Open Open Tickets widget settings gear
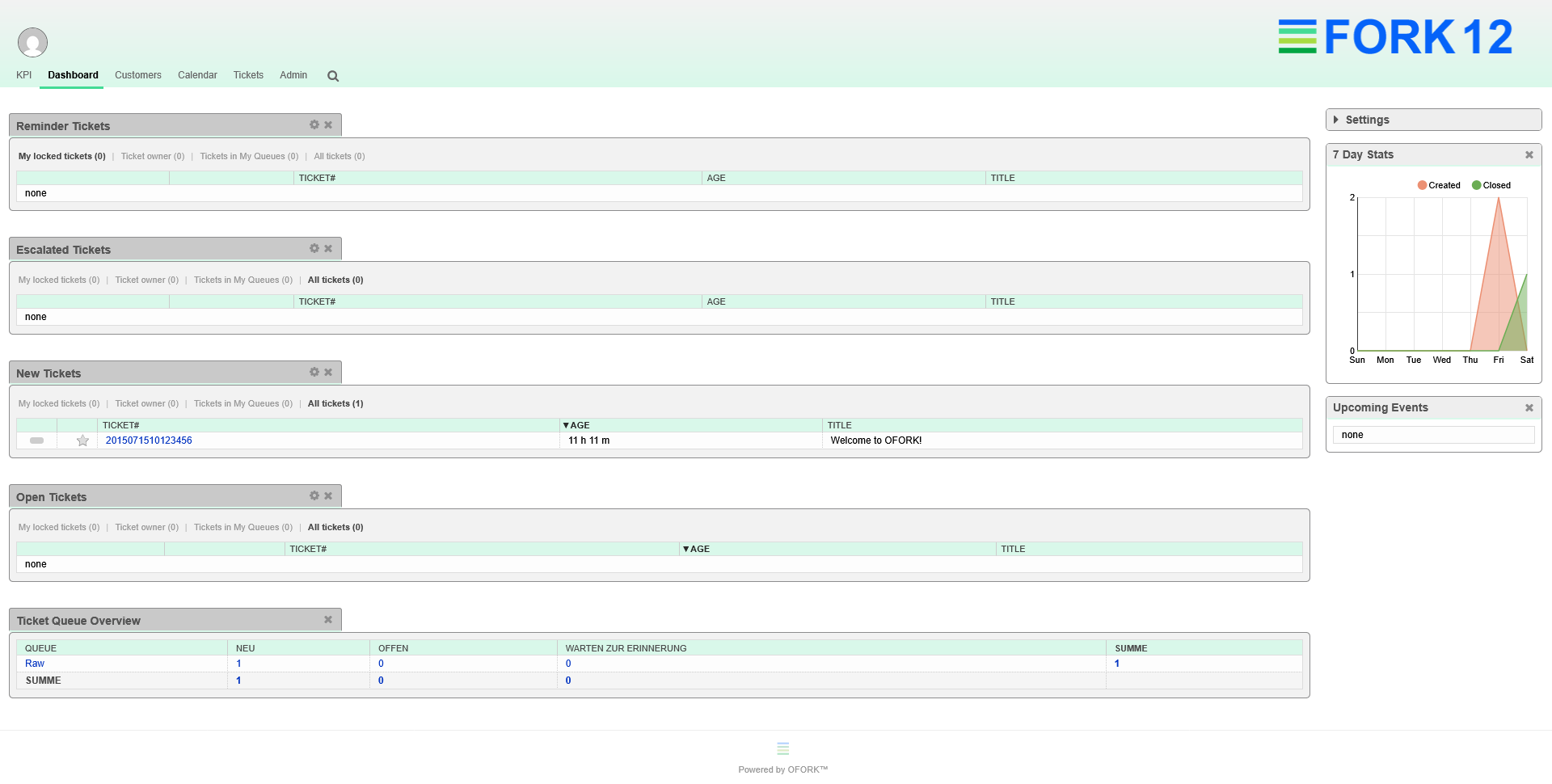This screenshot has height=784, width=1552. tap(314, 495)
